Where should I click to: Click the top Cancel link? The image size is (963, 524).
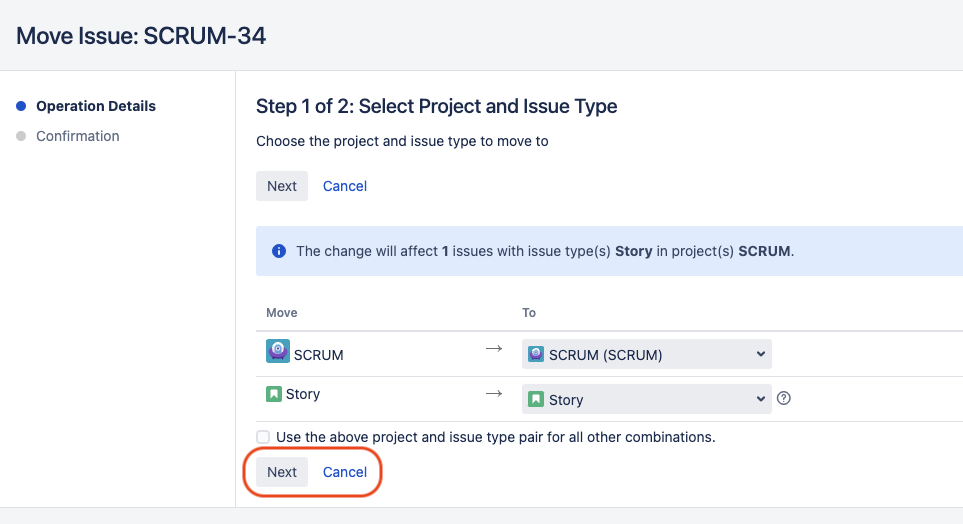coord(345,186)
